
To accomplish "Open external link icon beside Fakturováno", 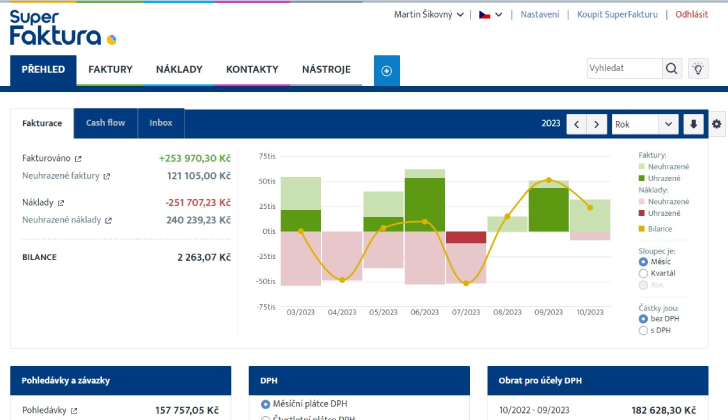I will coord(78,158).
